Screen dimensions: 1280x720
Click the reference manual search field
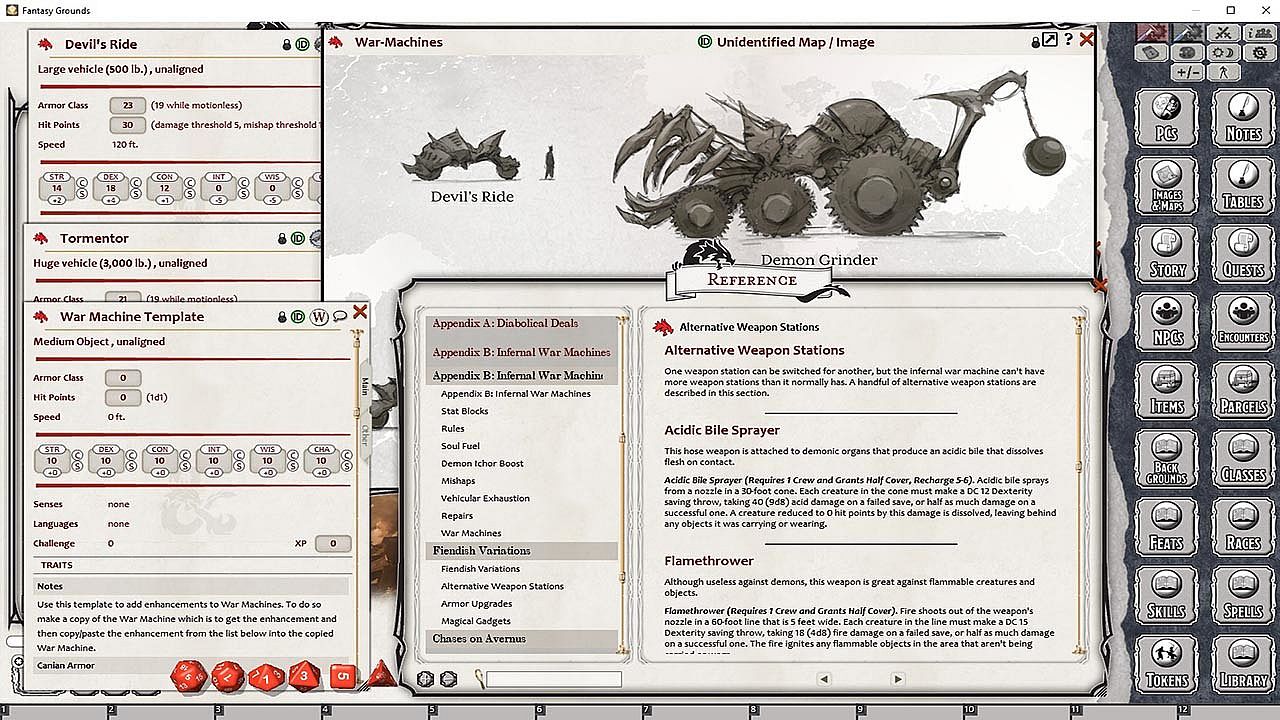tap(554, 679)
